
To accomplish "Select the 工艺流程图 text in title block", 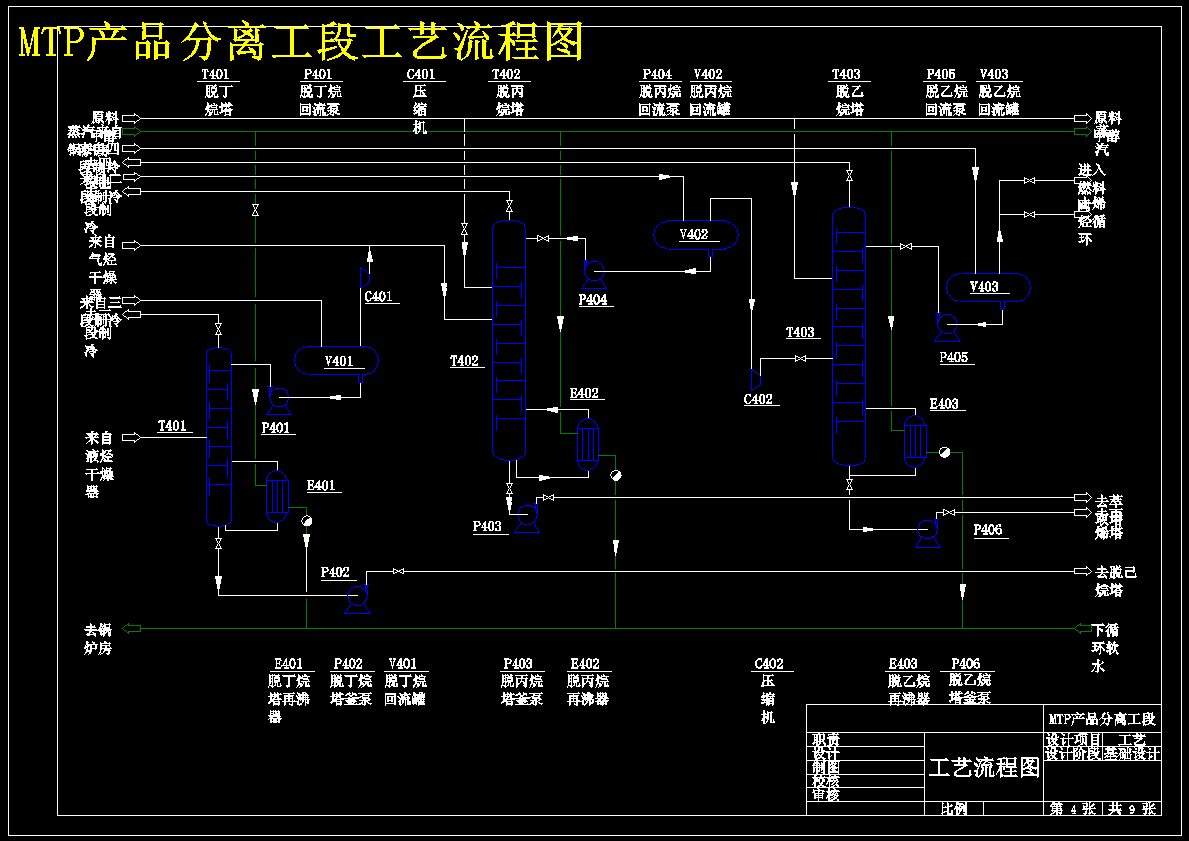I will tap(984, 767).
